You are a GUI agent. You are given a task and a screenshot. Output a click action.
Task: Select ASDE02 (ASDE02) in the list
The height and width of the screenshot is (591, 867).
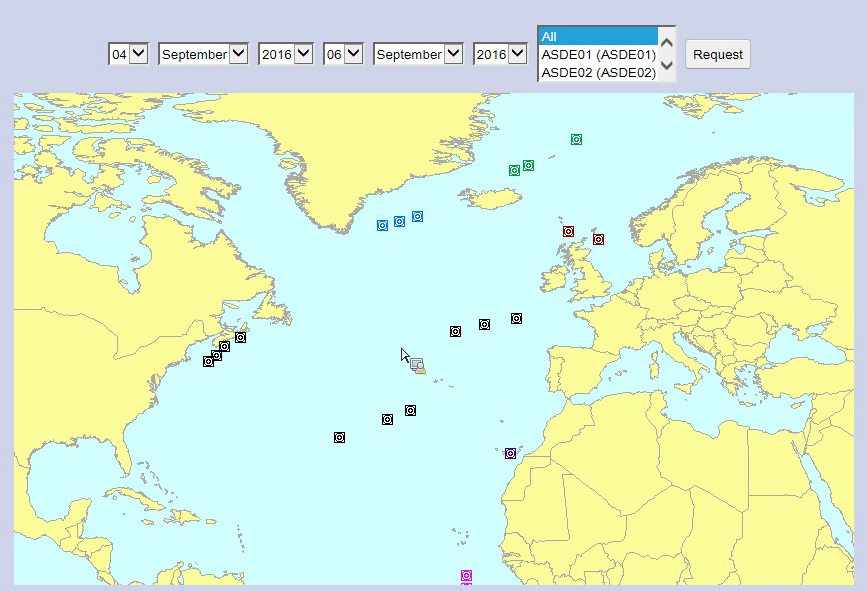click(598, 72)
